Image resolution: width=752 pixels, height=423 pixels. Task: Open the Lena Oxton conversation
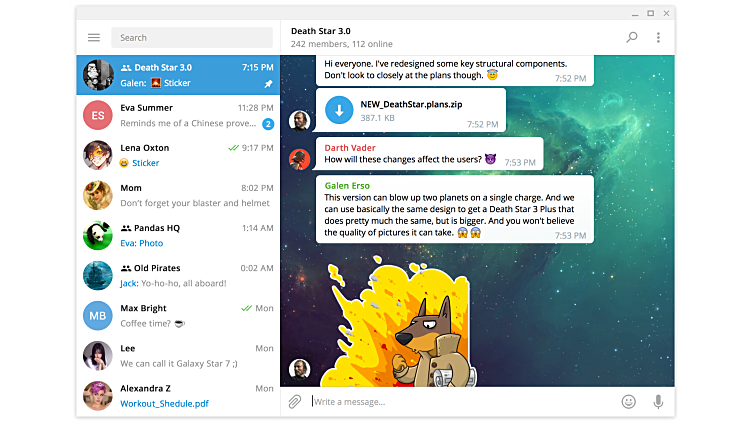point(178,155)
